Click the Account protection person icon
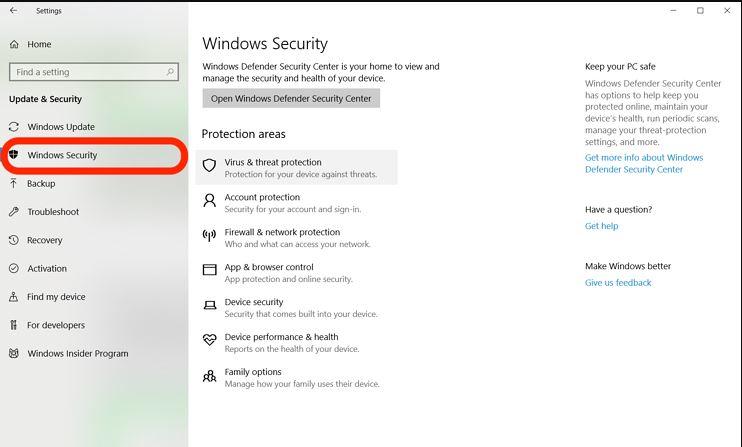The width and height of the screenshot is (742, 447). pyautogui.click(x=209, y=200)
